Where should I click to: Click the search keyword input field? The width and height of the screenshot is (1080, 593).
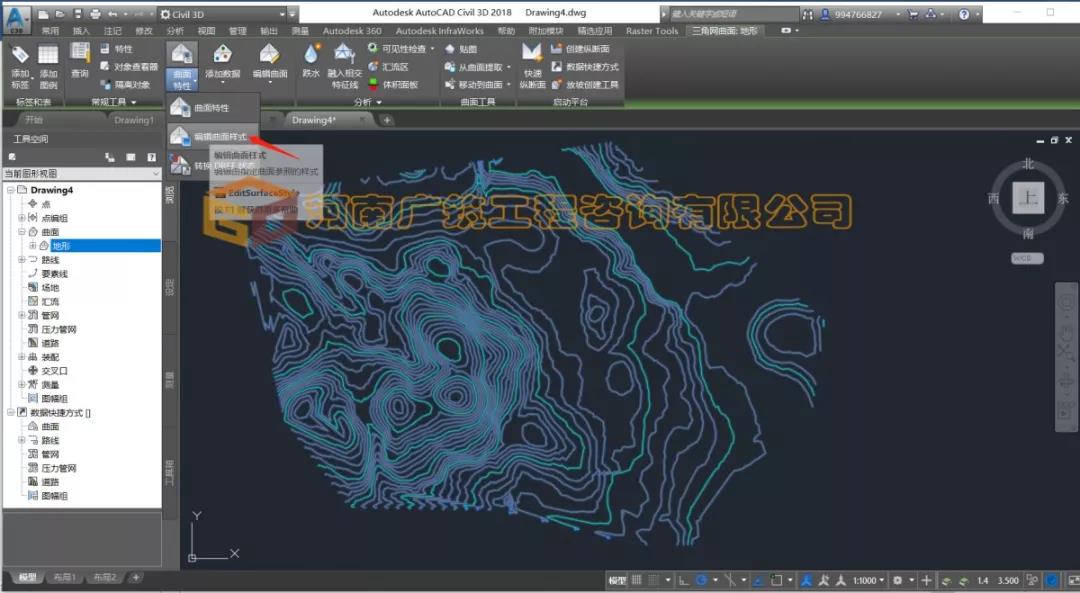[x=732, y=14]
